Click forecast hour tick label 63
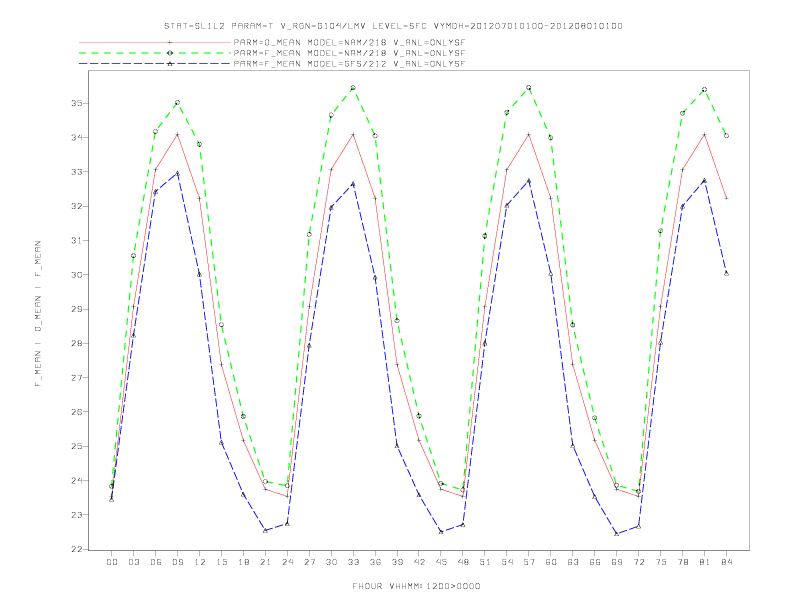This screenshot has width=792, height=612. click(x=573, y=562)
